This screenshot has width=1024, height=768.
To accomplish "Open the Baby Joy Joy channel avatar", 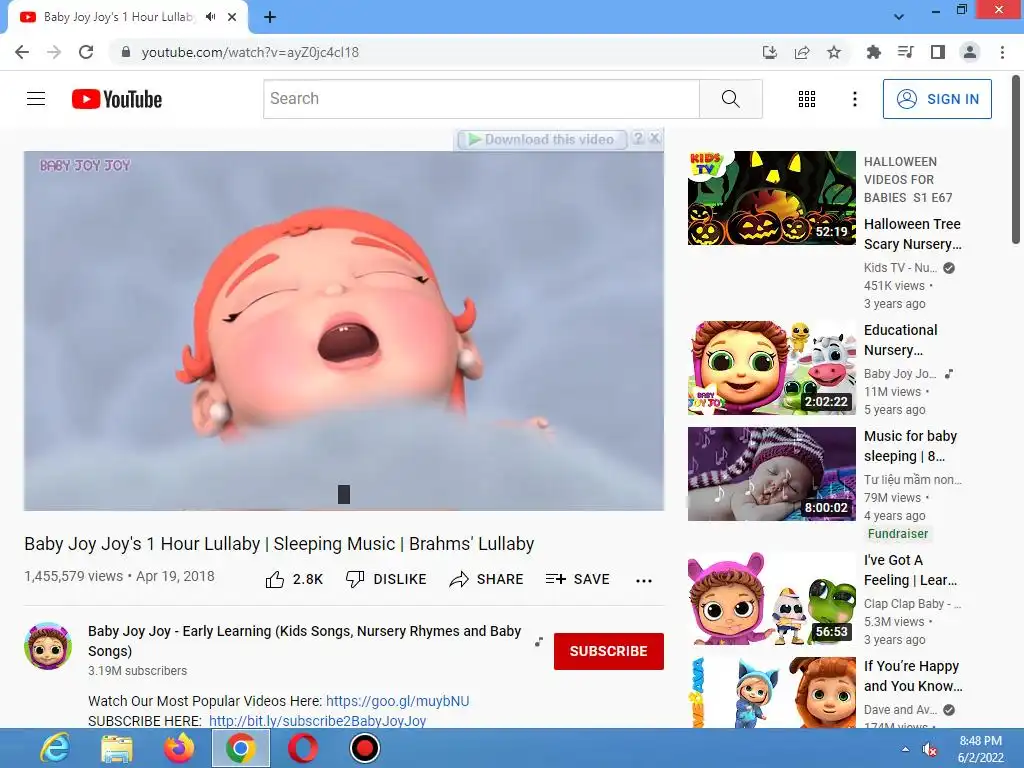I will point(48,646).
